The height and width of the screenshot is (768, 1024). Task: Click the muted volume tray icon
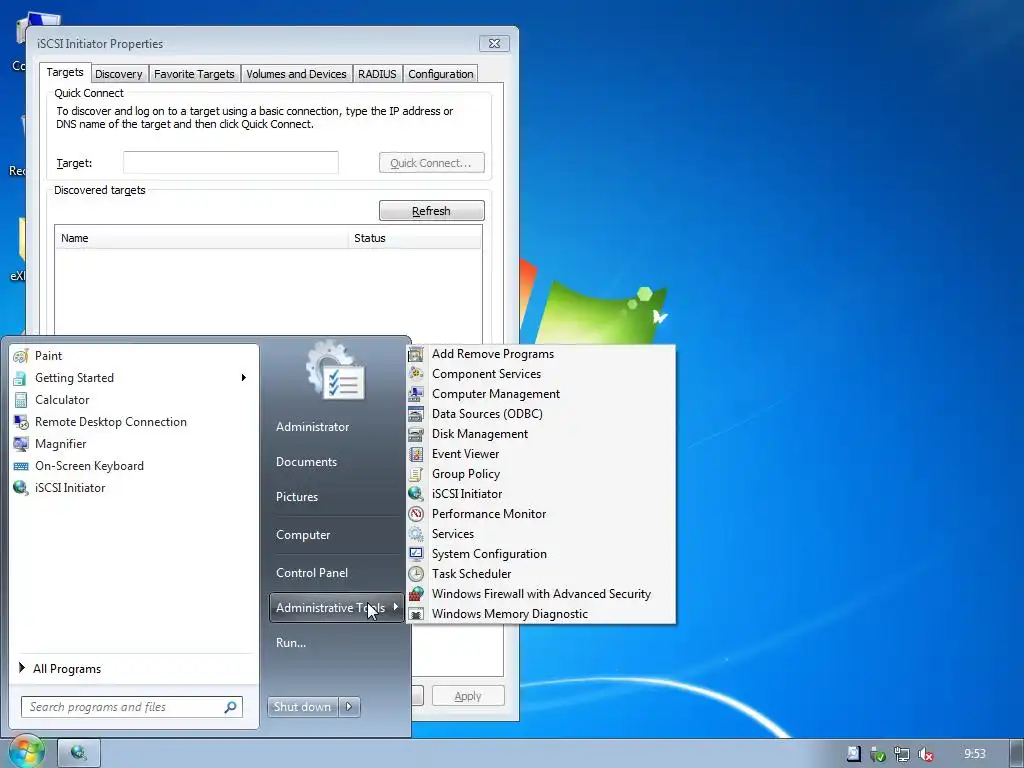[x=925, y=754]
